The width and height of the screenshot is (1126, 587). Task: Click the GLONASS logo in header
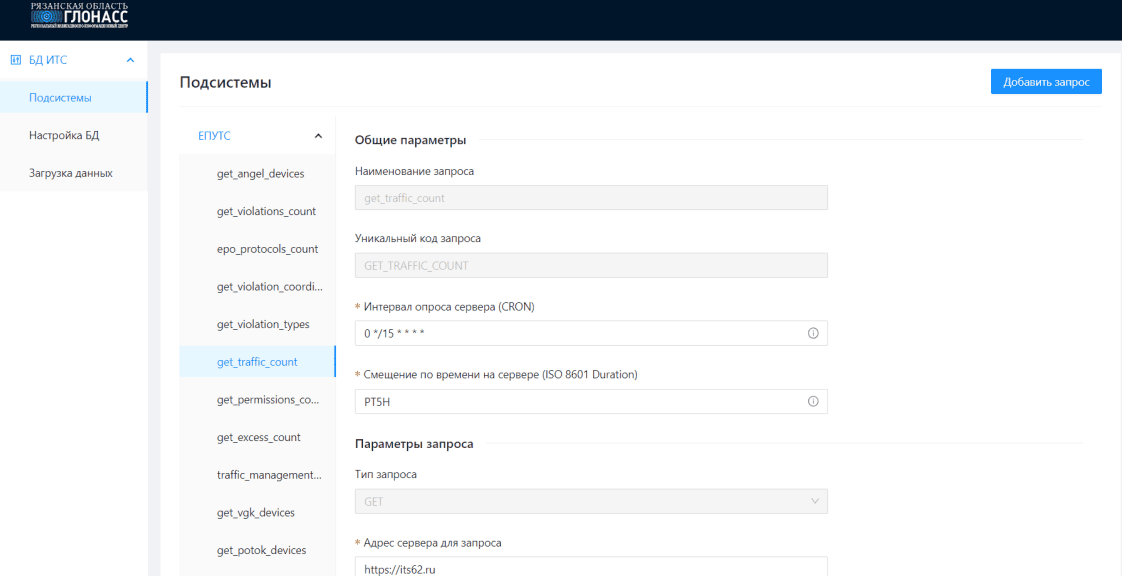tap(79, 17)
